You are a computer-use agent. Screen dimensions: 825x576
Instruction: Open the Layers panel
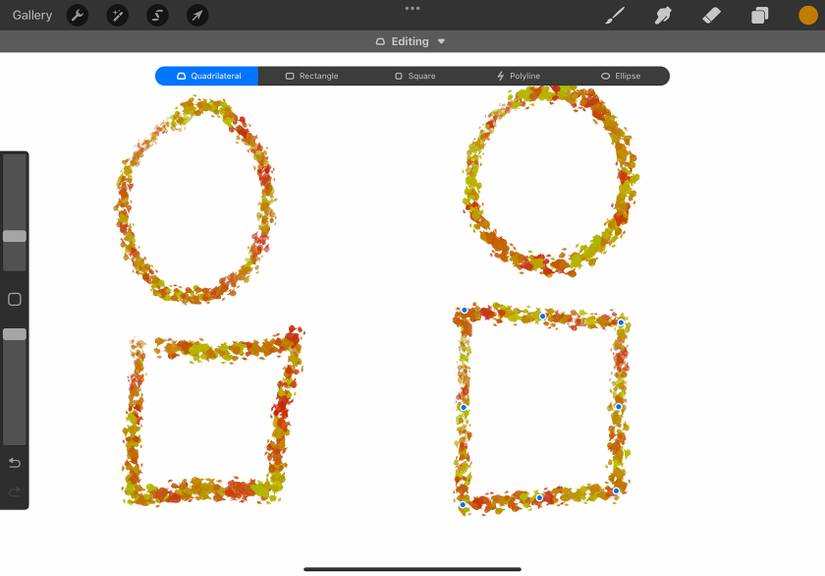tap(758, 15)
